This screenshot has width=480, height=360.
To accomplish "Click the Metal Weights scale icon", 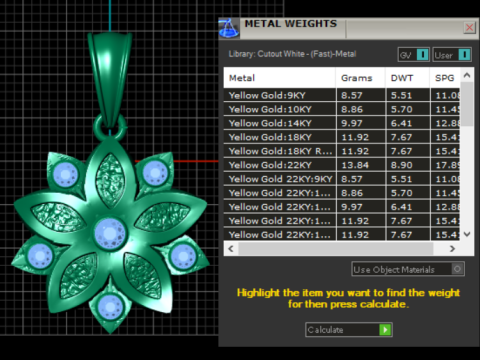I will [229, 28].
